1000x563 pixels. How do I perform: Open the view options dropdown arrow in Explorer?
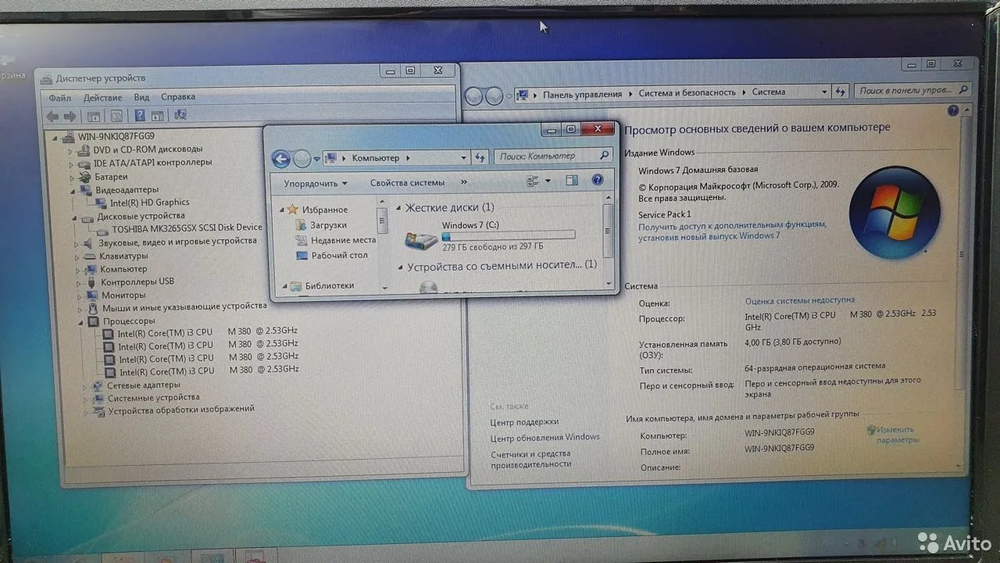click(x=548, y=181)
